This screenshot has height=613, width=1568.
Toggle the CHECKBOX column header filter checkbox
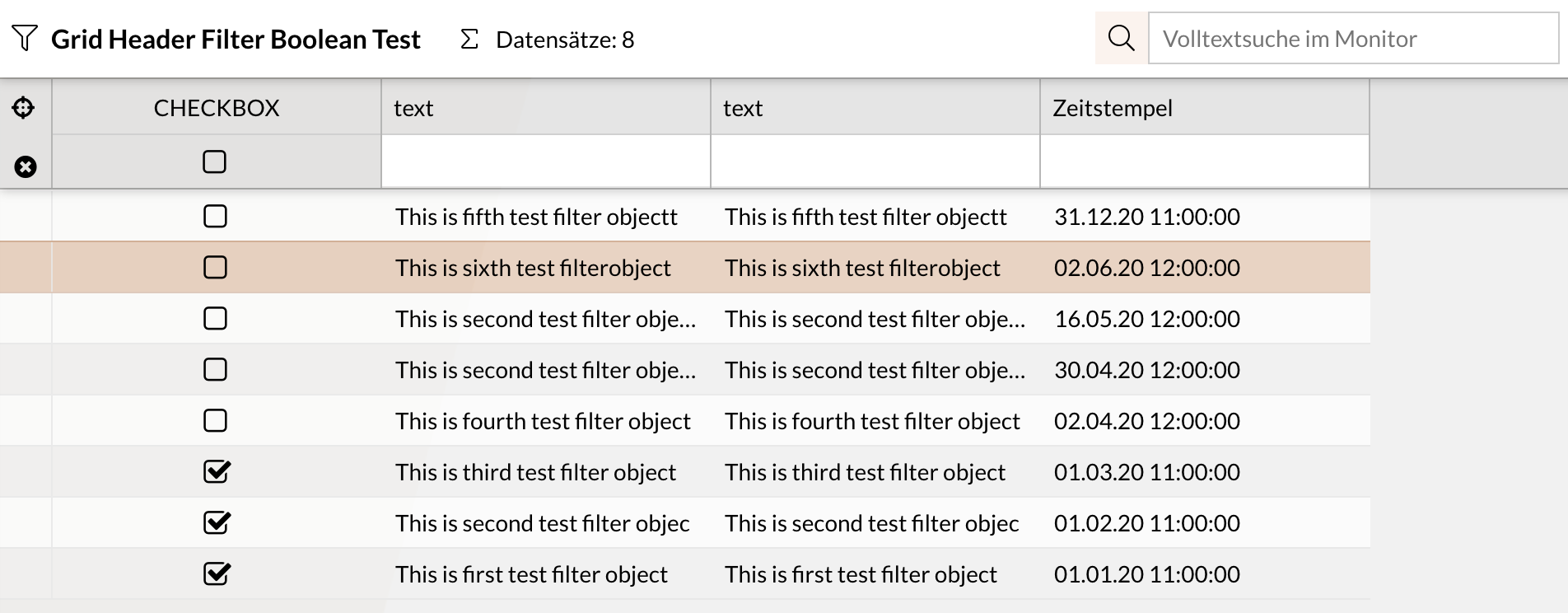[214, 161]
